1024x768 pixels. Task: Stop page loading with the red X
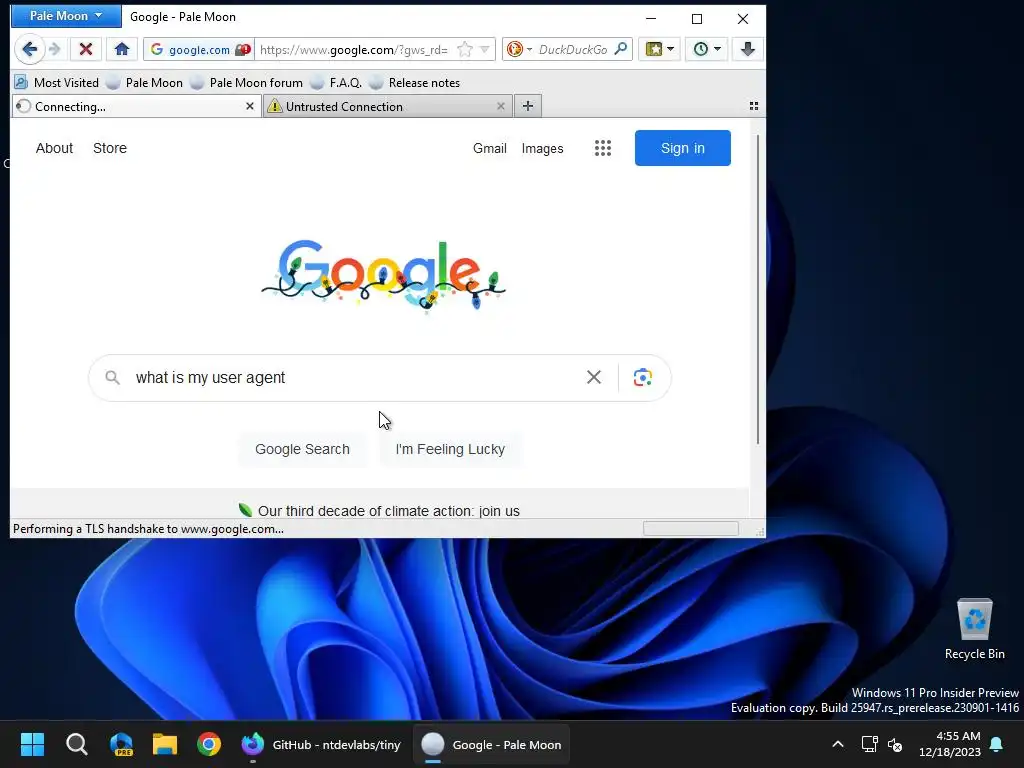click(x=86, y=49)
